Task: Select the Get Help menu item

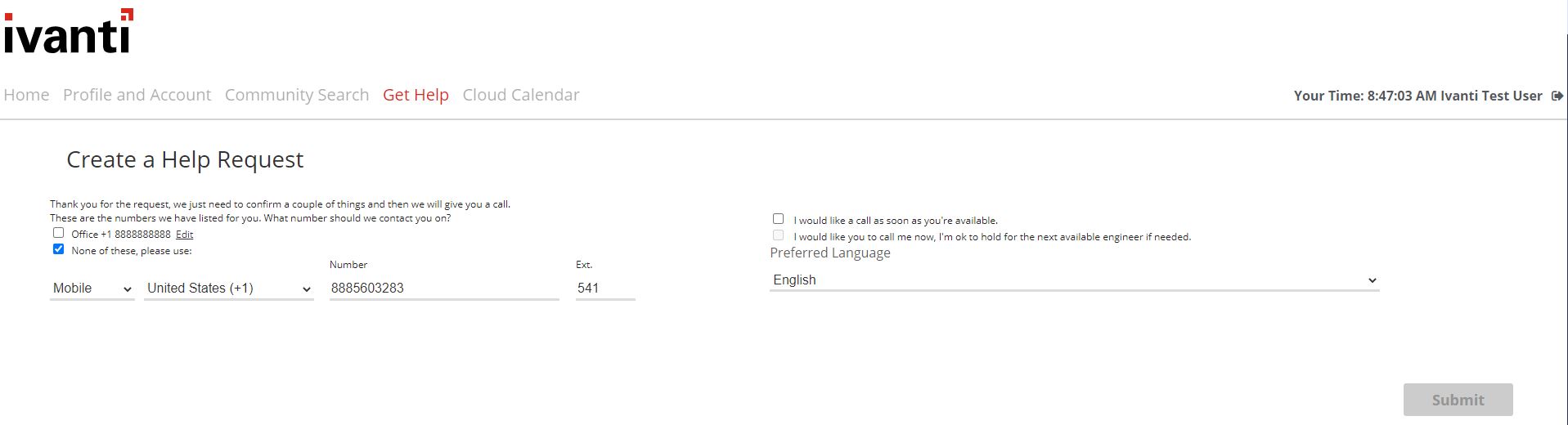Action: click(416, 95)
